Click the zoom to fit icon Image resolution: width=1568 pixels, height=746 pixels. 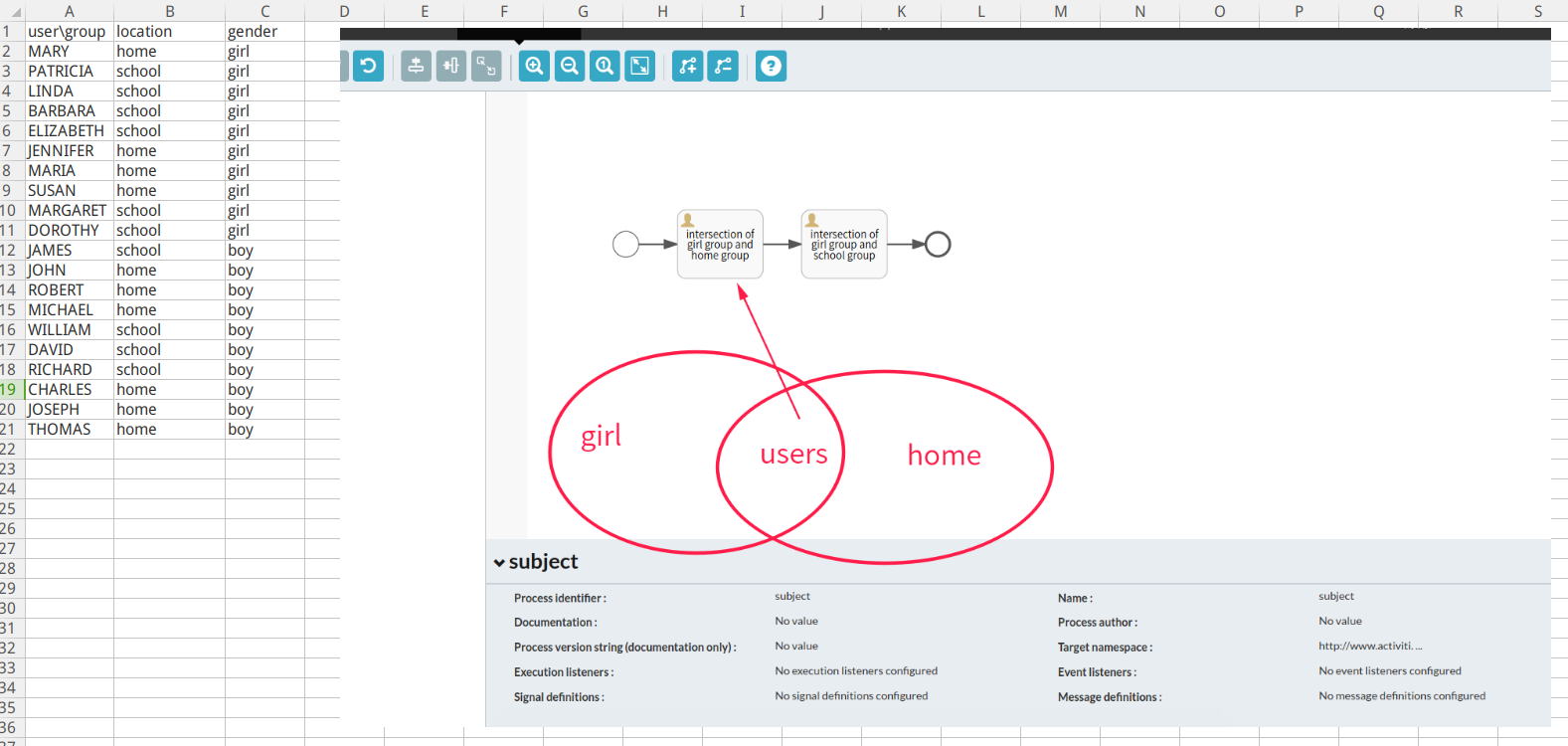point(640,67)
